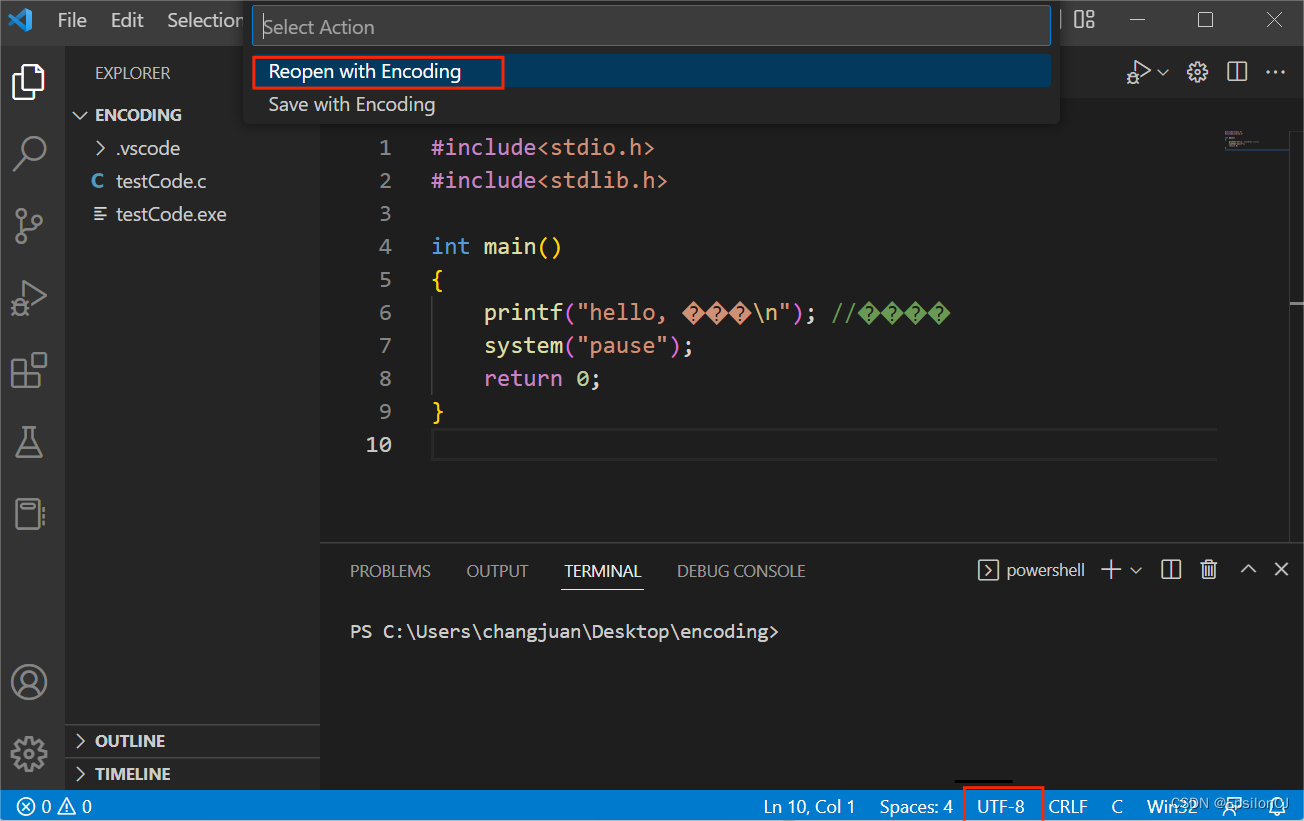Click the notebook-shaped icon below Testing flask

point(29,514)
